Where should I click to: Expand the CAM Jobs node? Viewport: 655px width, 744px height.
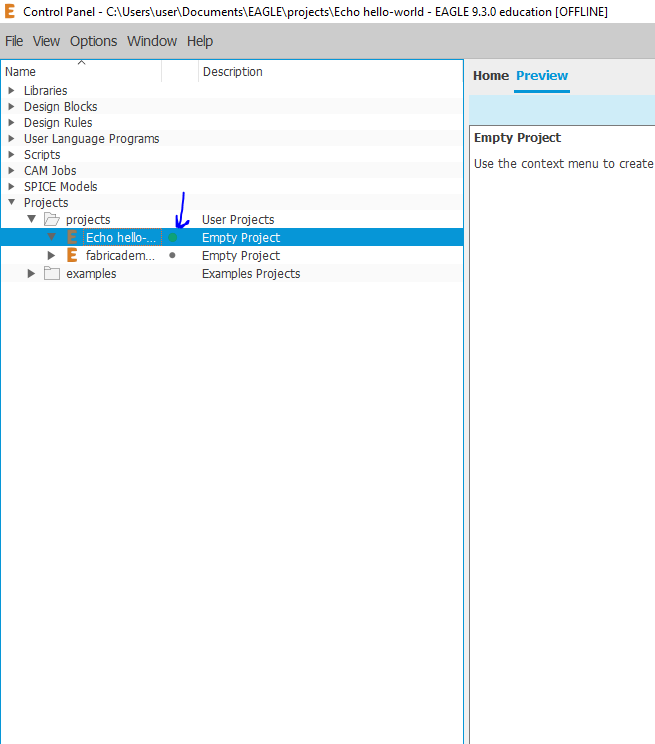point(11,170)
